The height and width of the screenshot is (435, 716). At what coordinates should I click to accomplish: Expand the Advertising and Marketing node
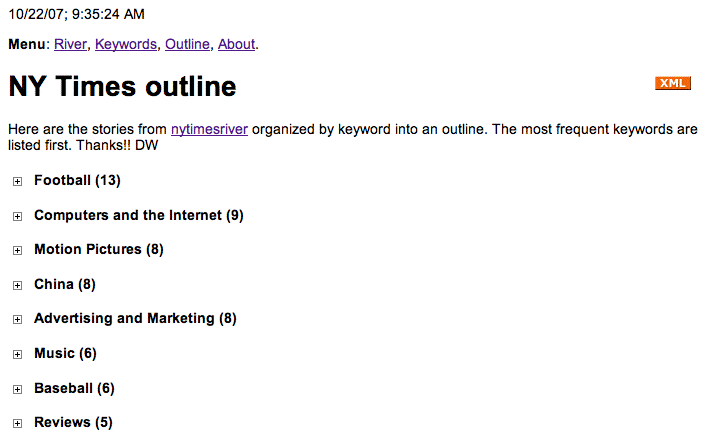17,320
